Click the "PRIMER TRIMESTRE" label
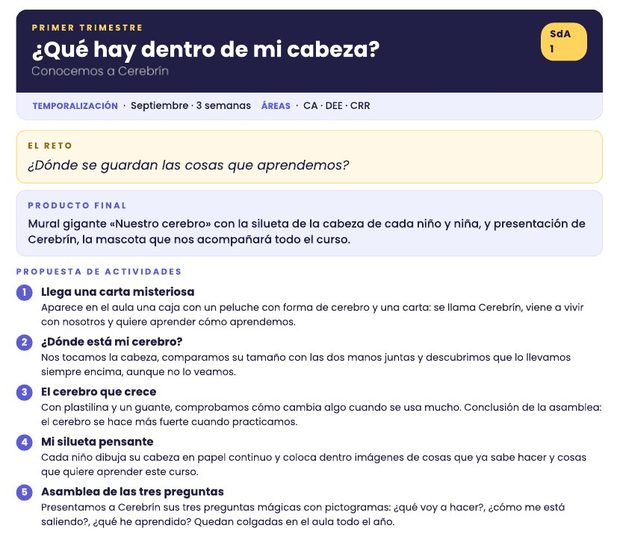Image resolution: width=620 pixels, height=534 pixels. [87, 28]
